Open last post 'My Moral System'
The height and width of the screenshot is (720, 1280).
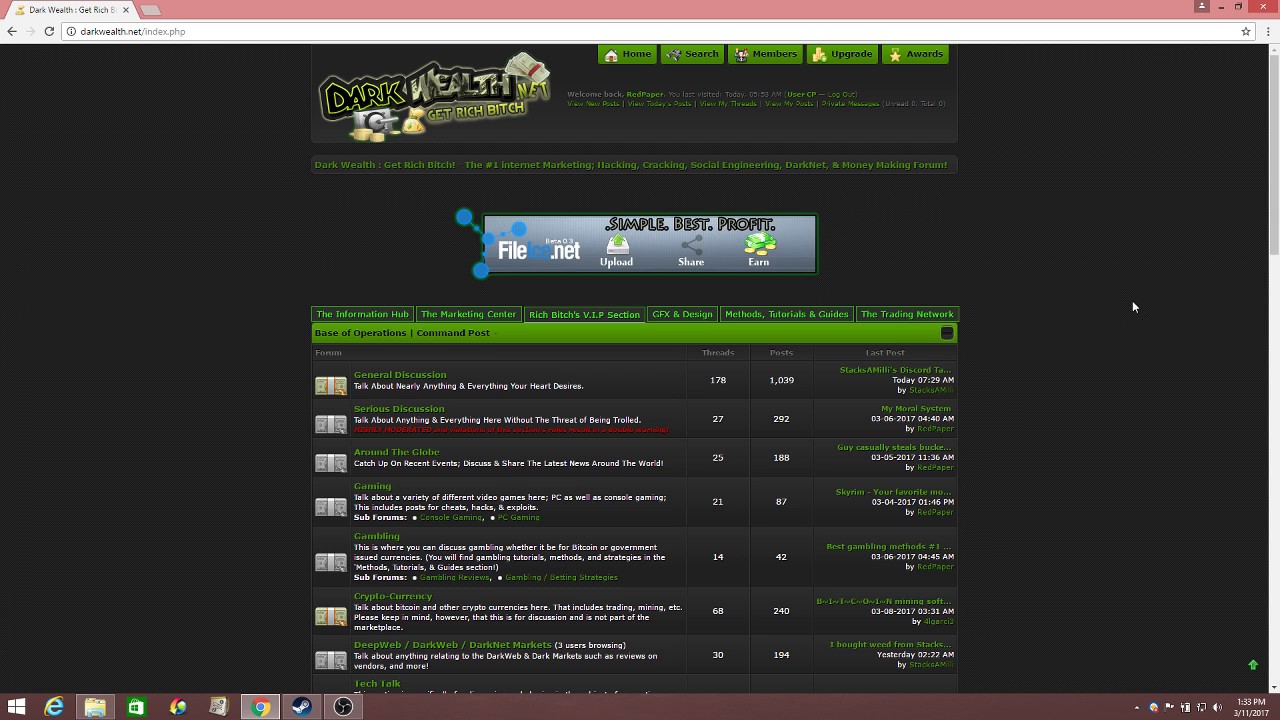click(x=916, y=409)
